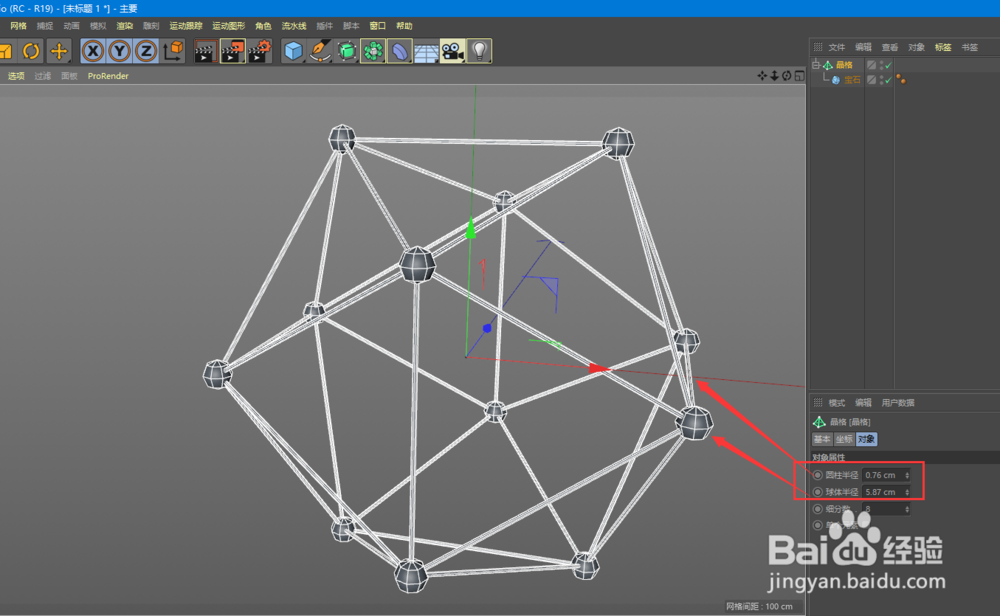Select the 宝石 object name
Screen dimensions: 1000x616
click(852, 80)
